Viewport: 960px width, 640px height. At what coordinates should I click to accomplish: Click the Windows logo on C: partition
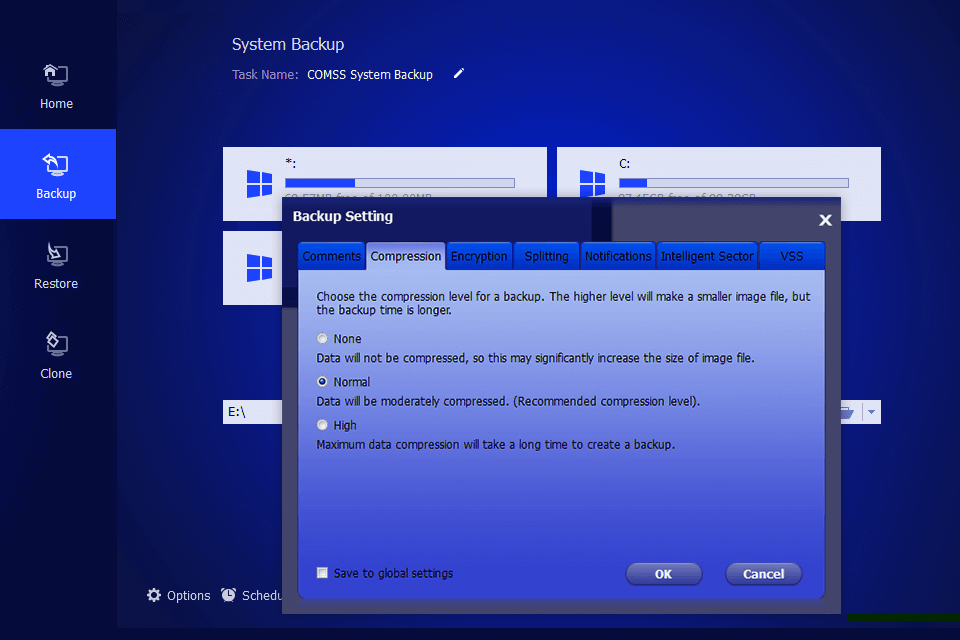(x=592, y=183)
